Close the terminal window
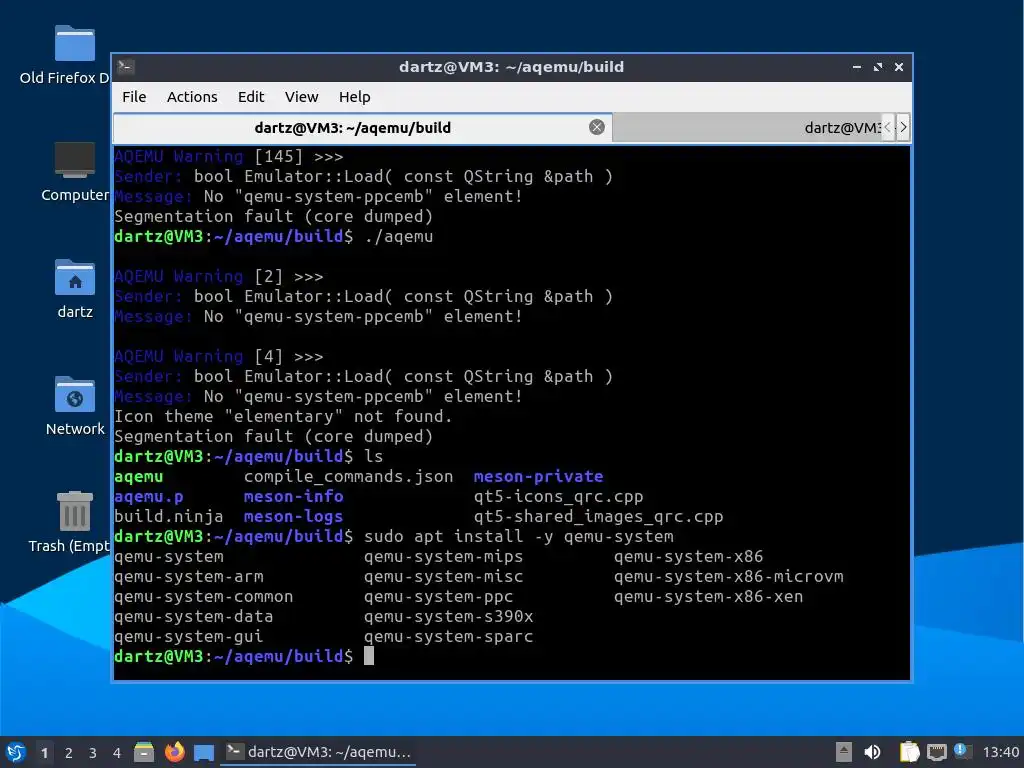The height and width of the screenshot is (768, 1024). 899,67
